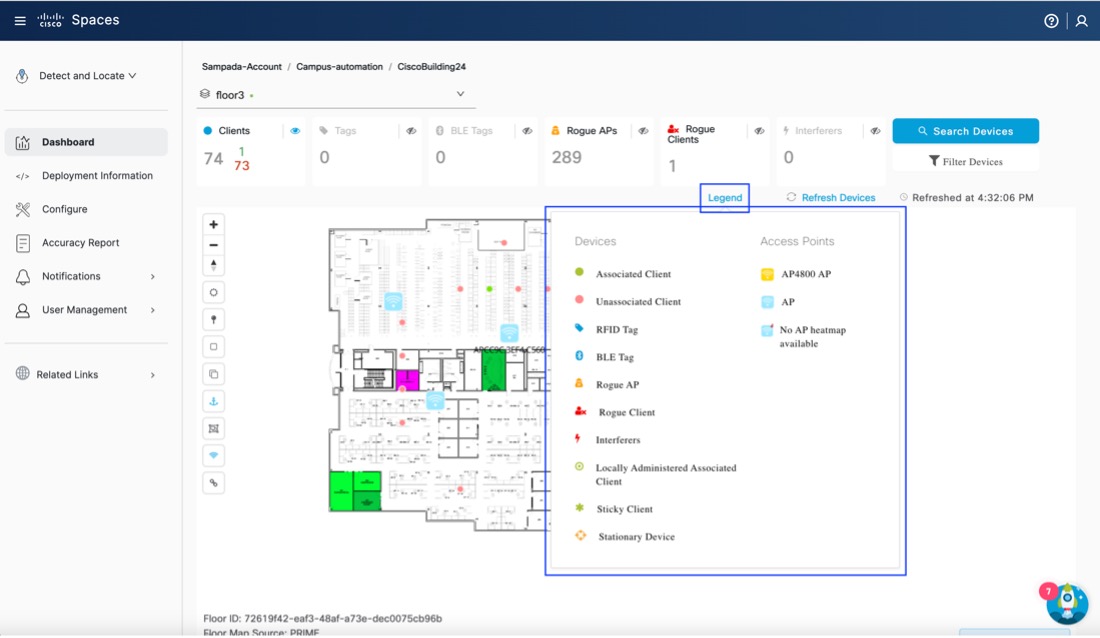Open the rocket assistant badge icon

(1067, 603)
